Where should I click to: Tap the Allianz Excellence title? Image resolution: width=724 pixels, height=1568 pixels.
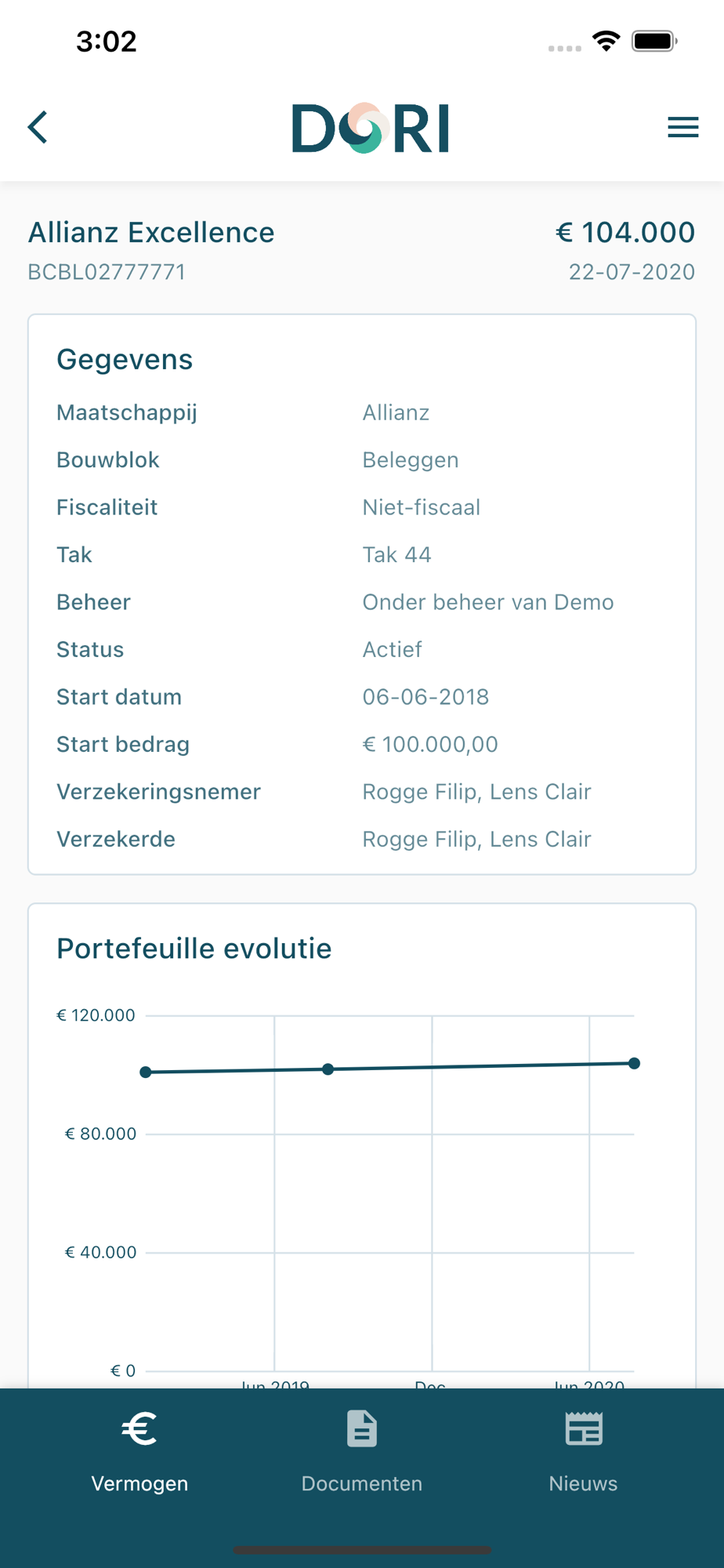tap(151, 232)
